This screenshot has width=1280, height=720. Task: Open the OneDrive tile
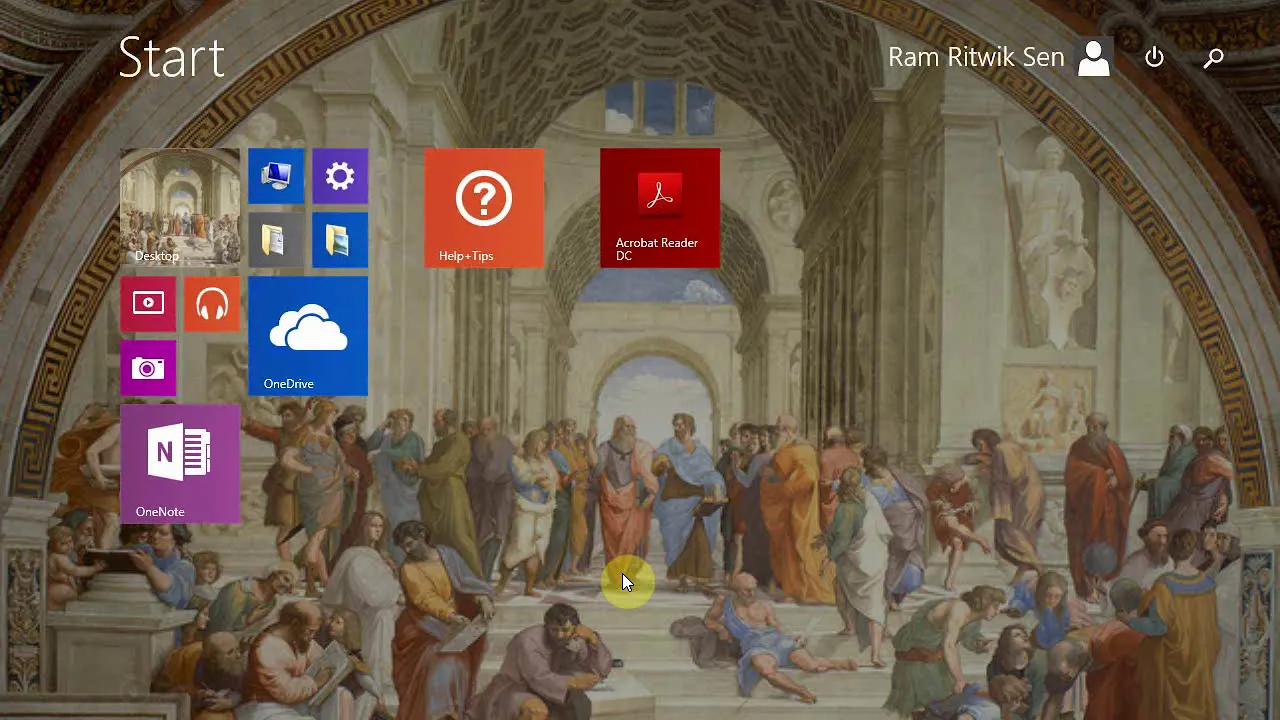[308, 336]
